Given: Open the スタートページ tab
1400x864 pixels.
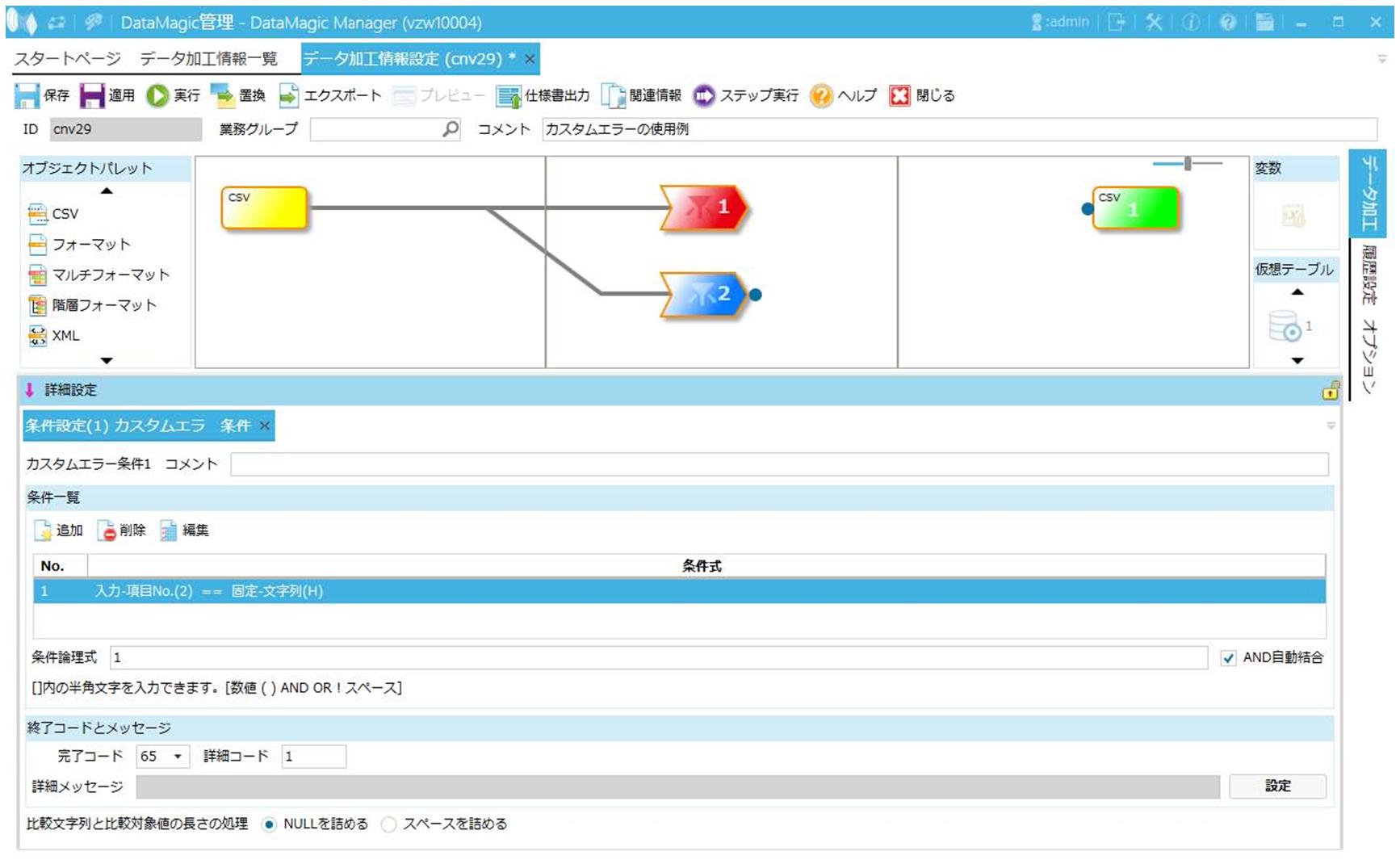Looking at the screenshot, I should tap(67, 59).
